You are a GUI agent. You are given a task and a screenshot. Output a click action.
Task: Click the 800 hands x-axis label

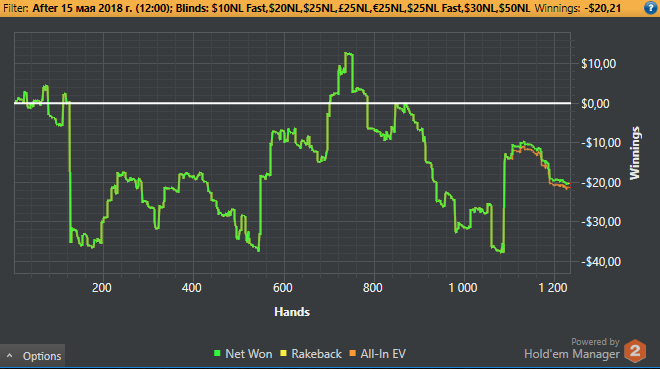coord(373,288)
